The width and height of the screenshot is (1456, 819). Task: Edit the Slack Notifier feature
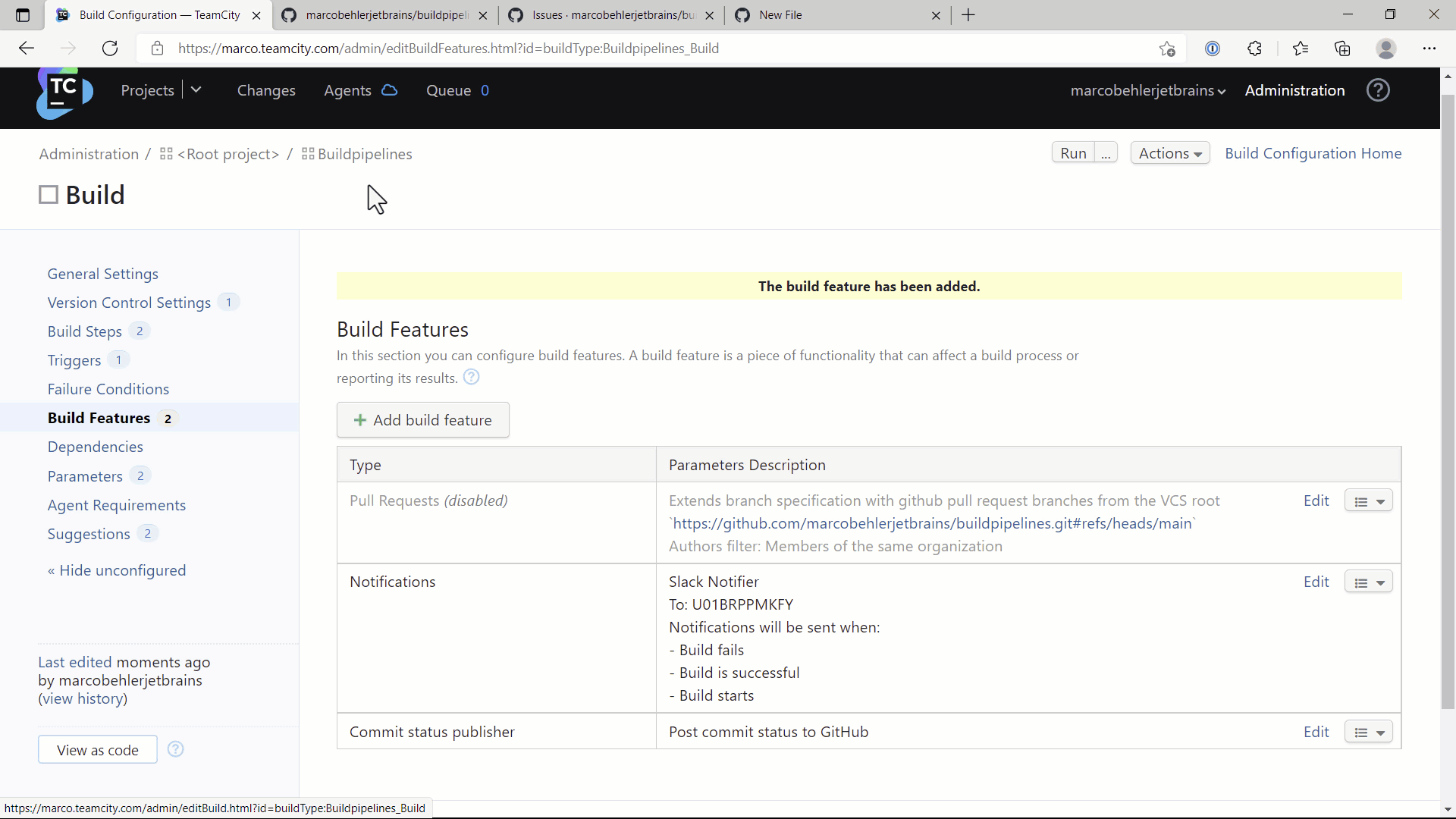point(1316,582)
